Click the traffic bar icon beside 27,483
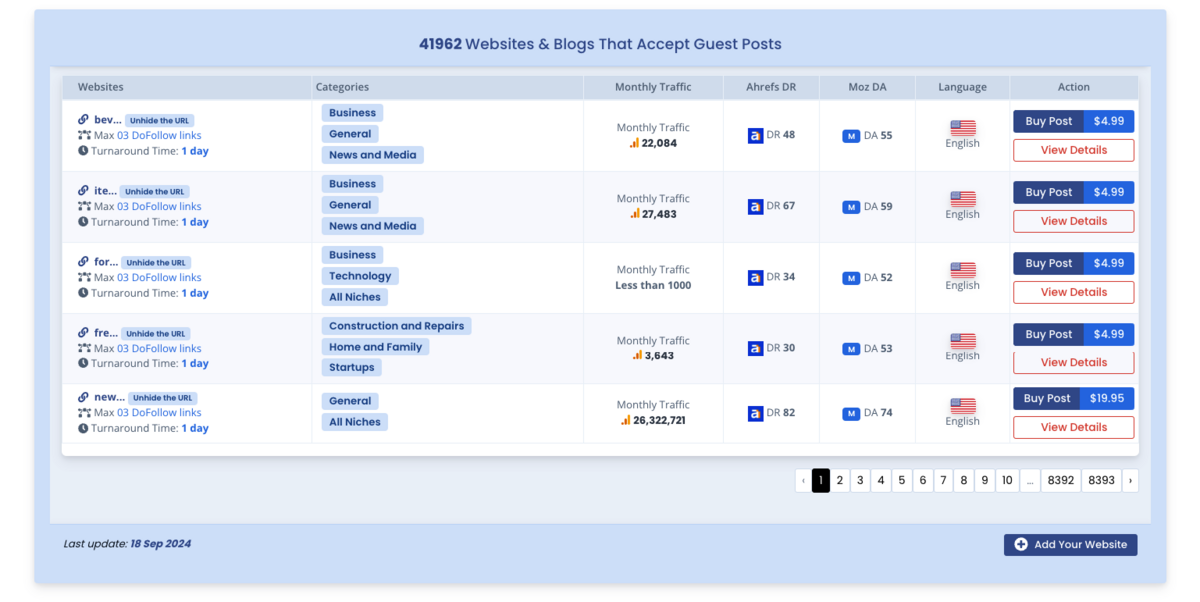The image size is (1200, 602). [635, 214]
